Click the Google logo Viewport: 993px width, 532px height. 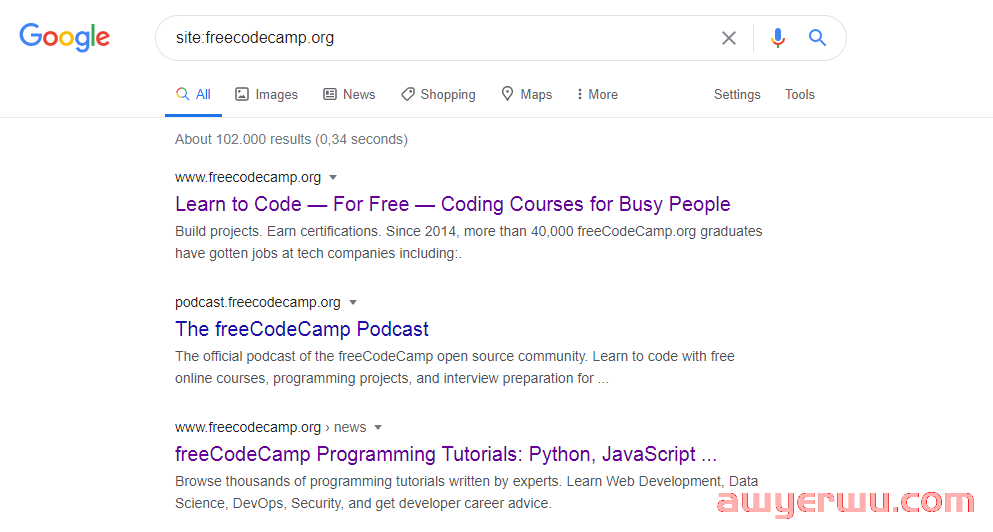click(x=65, y=37)
